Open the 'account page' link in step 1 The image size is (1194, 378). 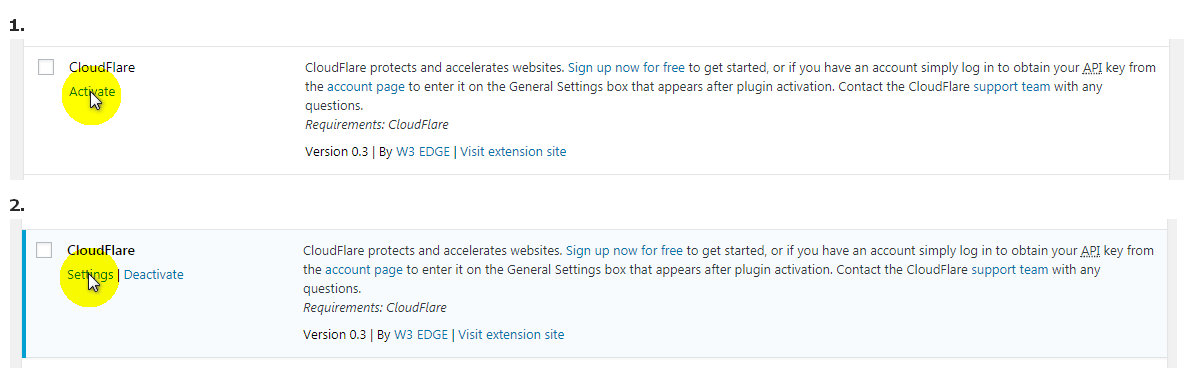tap(366, 86)
